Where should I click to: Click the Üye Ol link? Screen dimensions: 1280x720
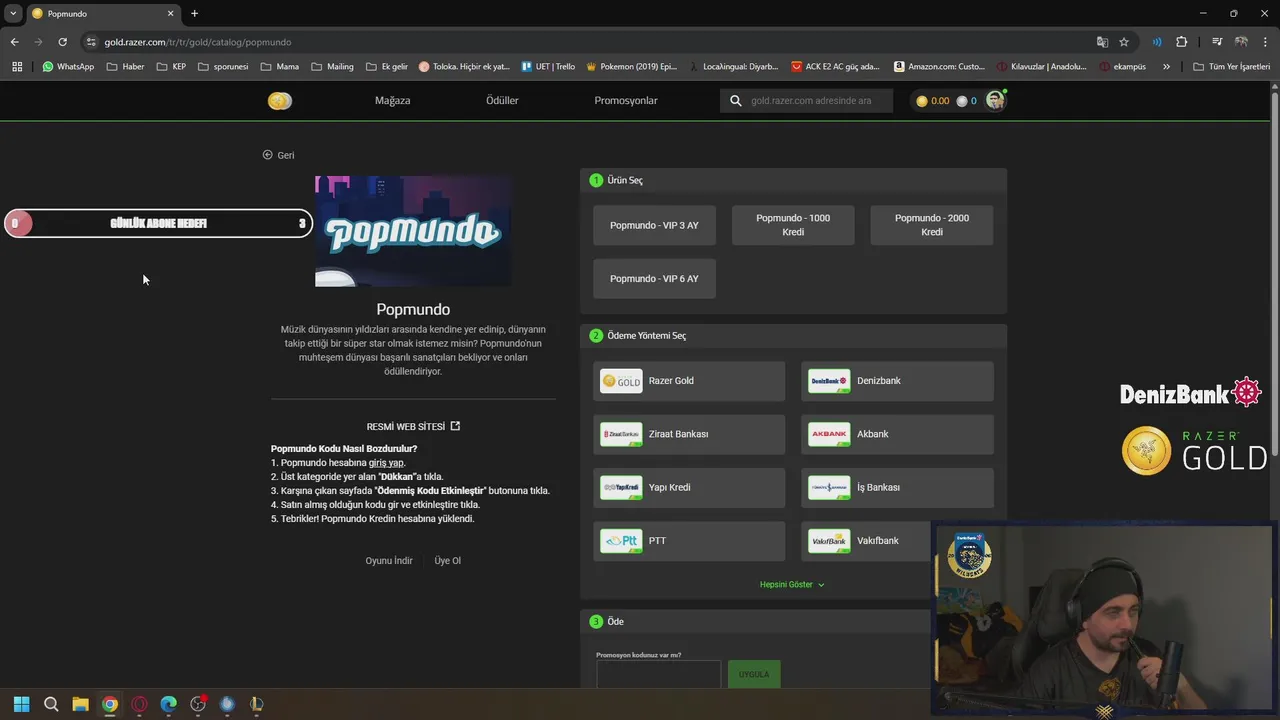[x=448, y=561]
